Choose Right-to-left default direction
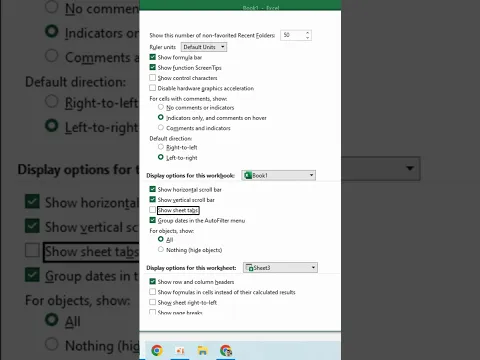 (161, 147)
